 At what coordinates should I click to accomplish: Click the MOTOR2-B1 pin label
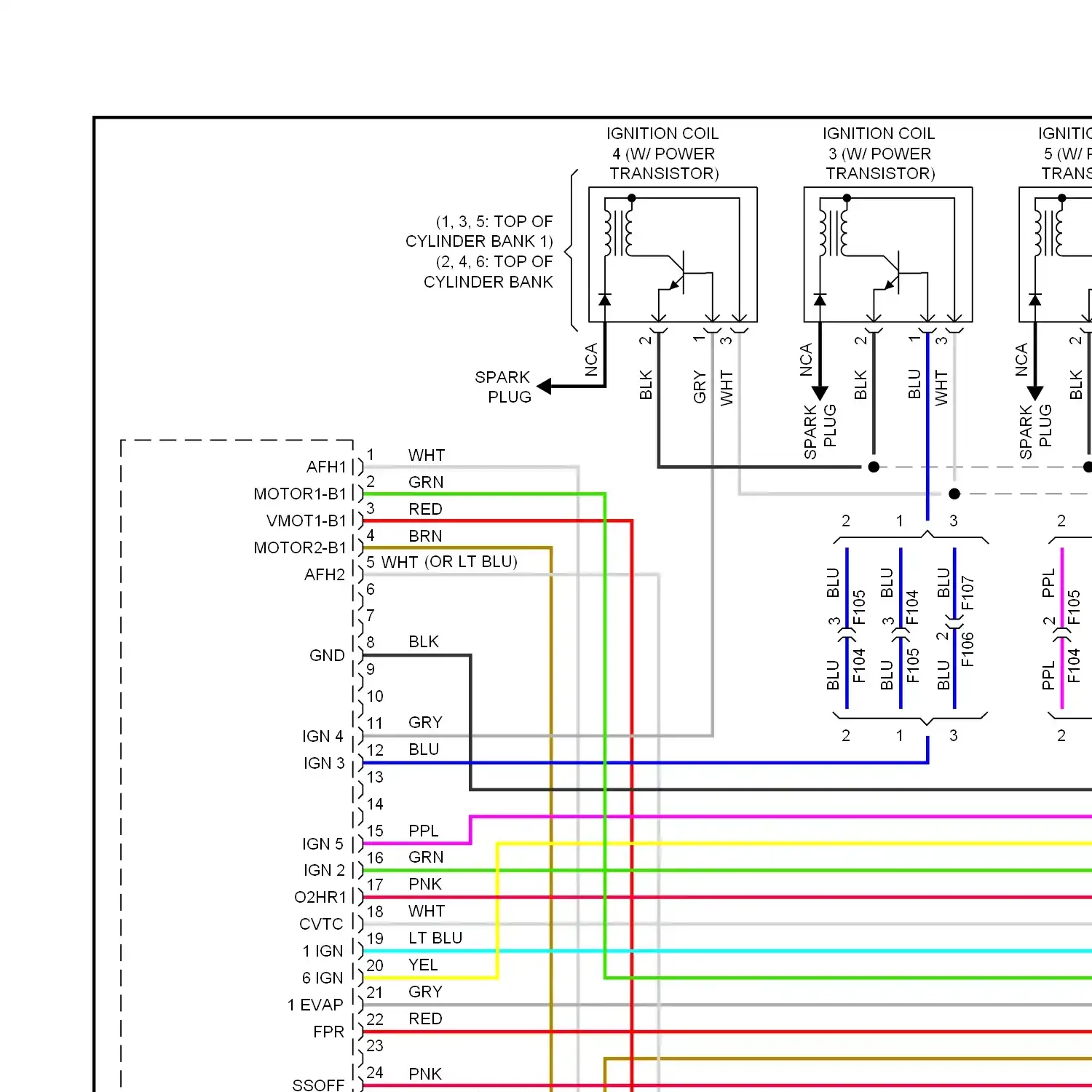300,547
